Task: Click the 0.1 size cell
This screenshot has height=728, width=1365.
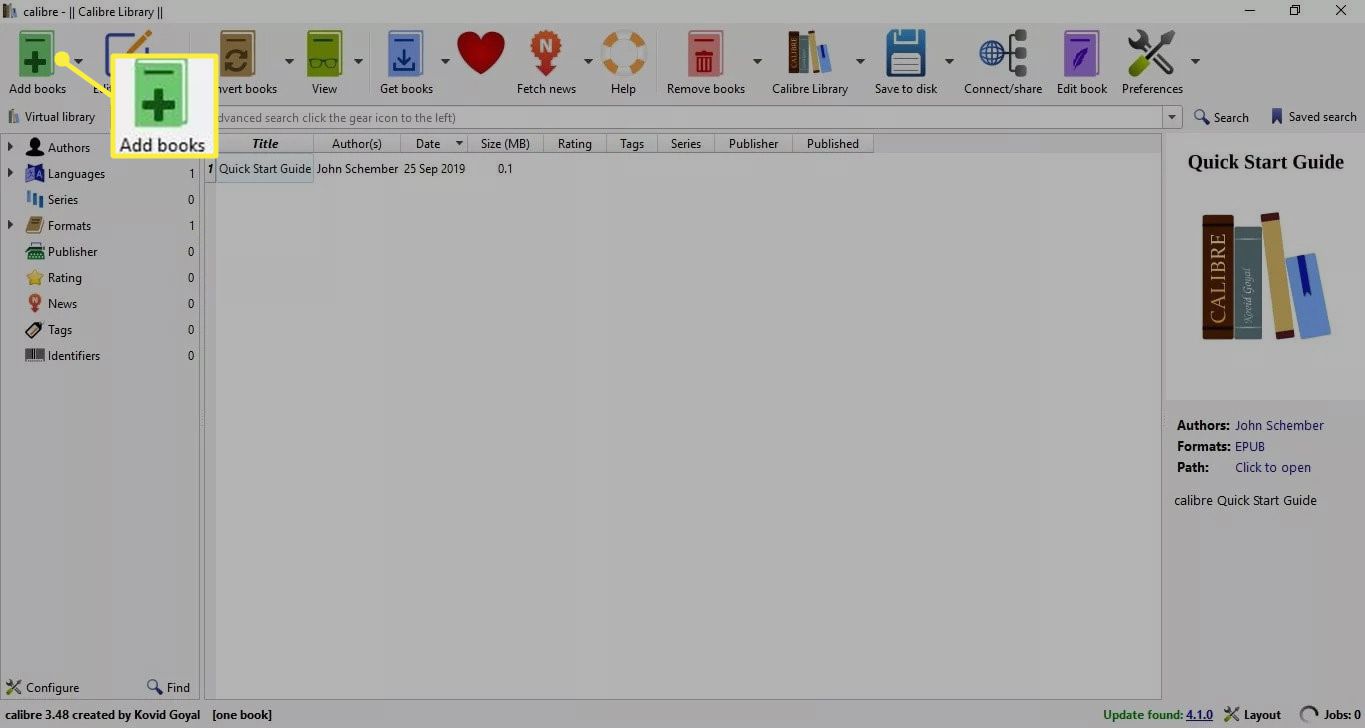Action: click(505, 169)
